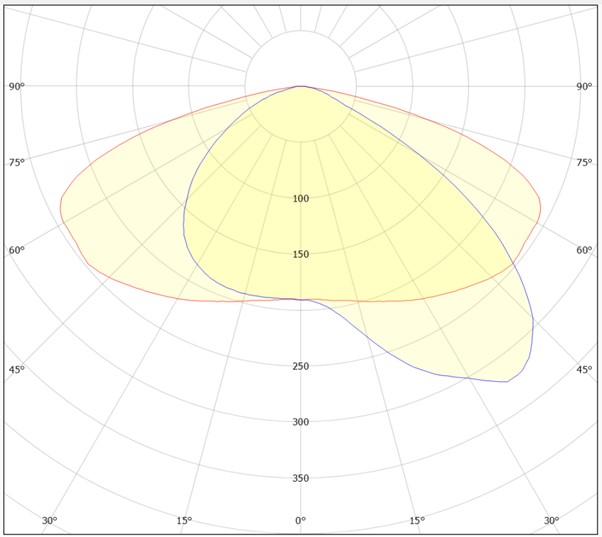Click the bottom-left 30° label

click(50, 521)
